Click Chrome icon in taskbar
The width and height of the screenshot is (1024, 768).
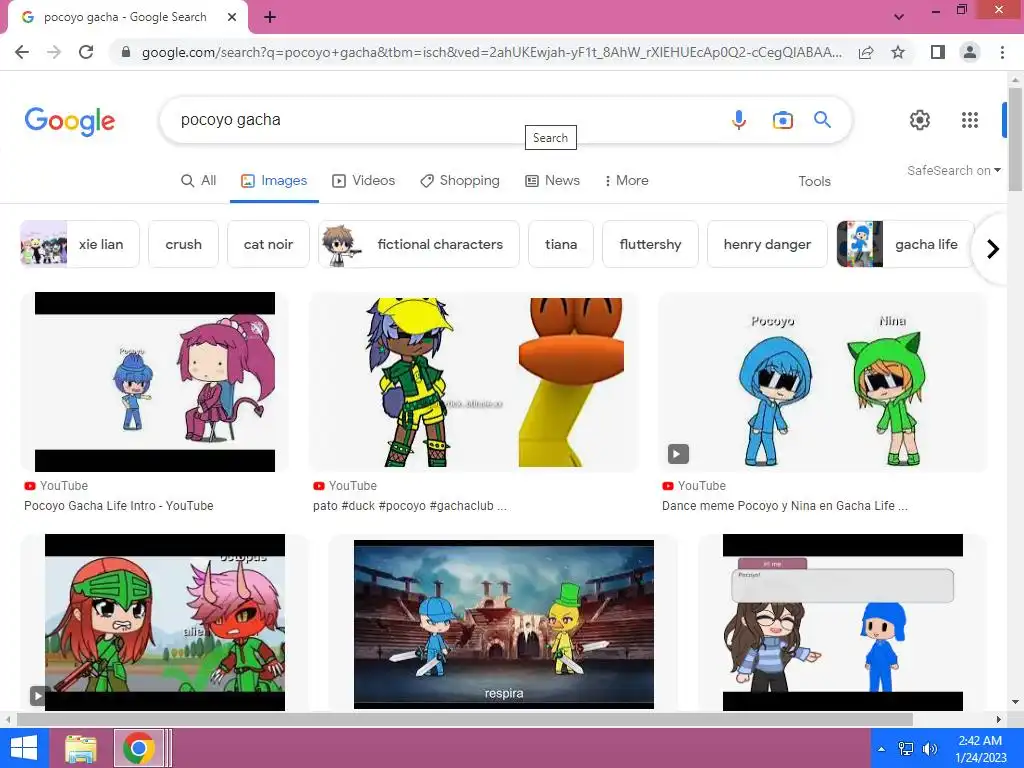[x=138, y=748]
